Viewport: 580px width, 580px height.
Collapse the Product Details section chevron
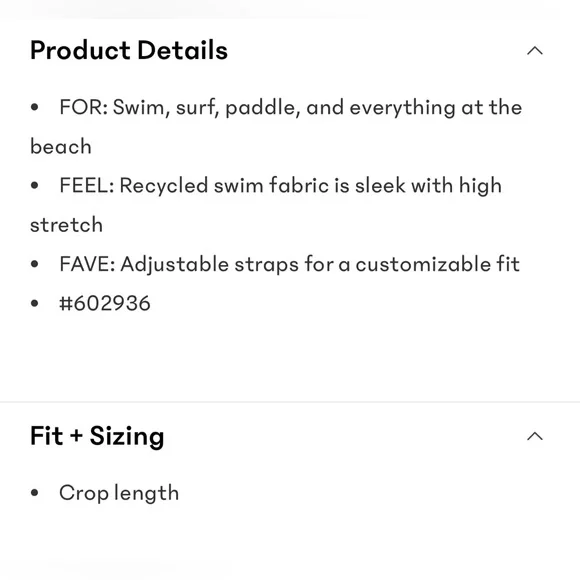click(x=535, y=51)
